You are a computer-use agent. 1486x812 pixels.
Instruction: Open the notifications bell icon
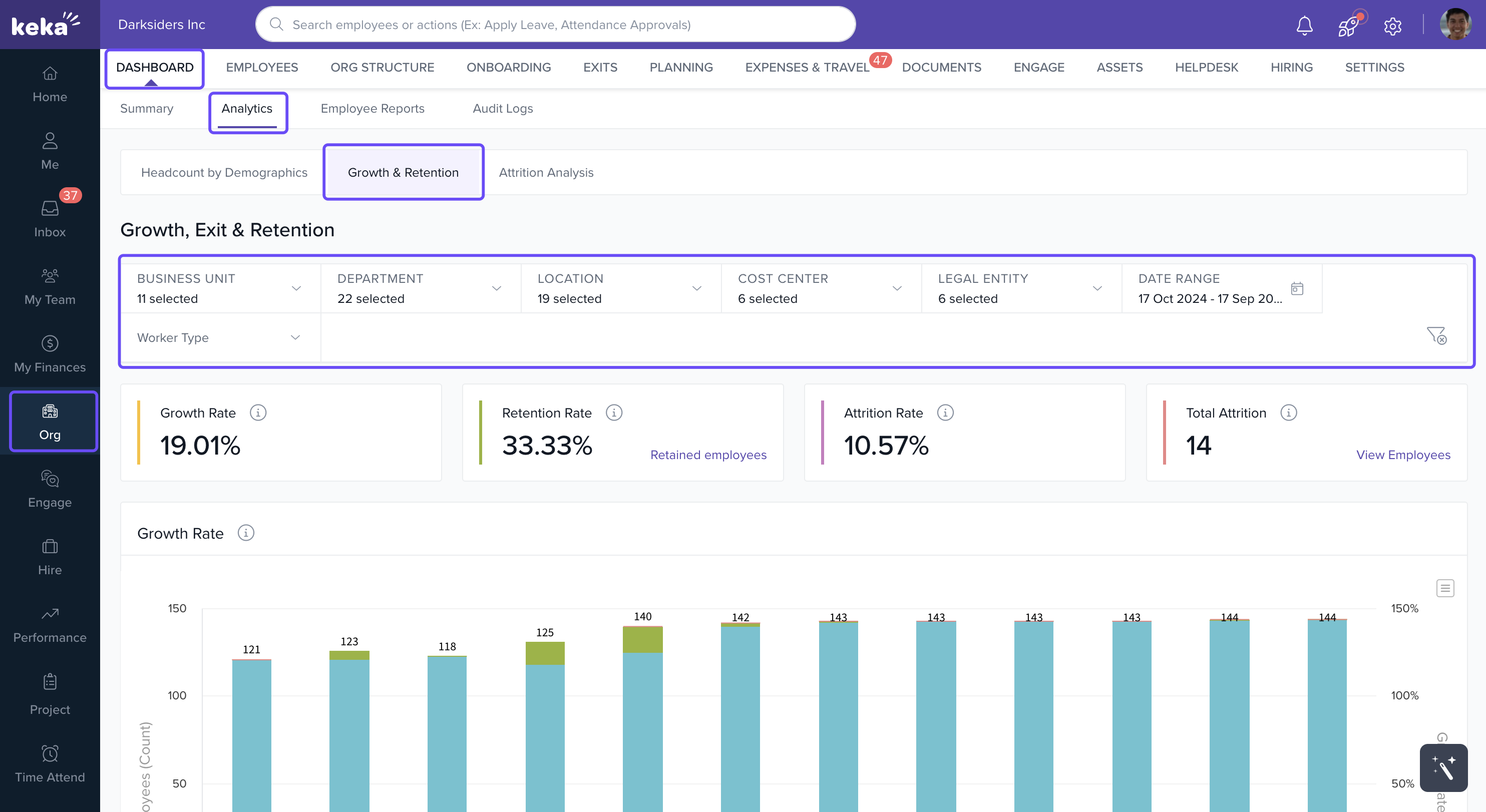point(1304,26)
